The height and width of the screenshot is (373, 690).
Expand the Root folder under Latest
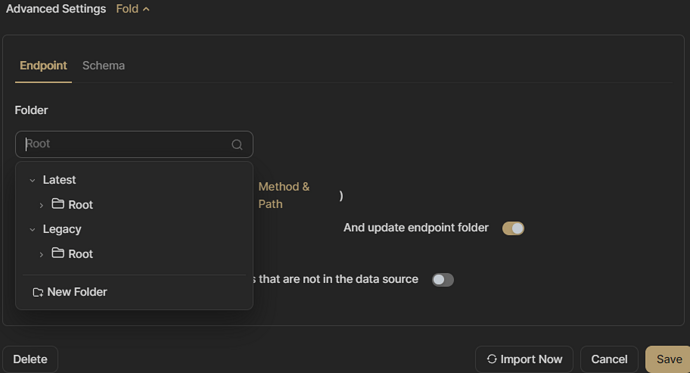[41, 205]
